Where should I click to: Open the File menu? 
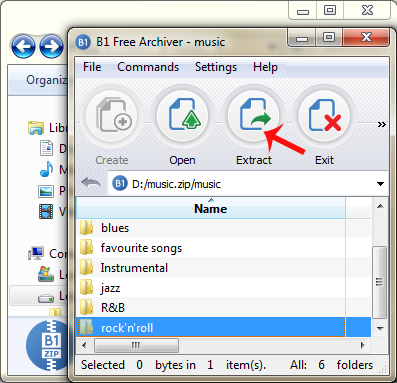click(x=92, y=67)
